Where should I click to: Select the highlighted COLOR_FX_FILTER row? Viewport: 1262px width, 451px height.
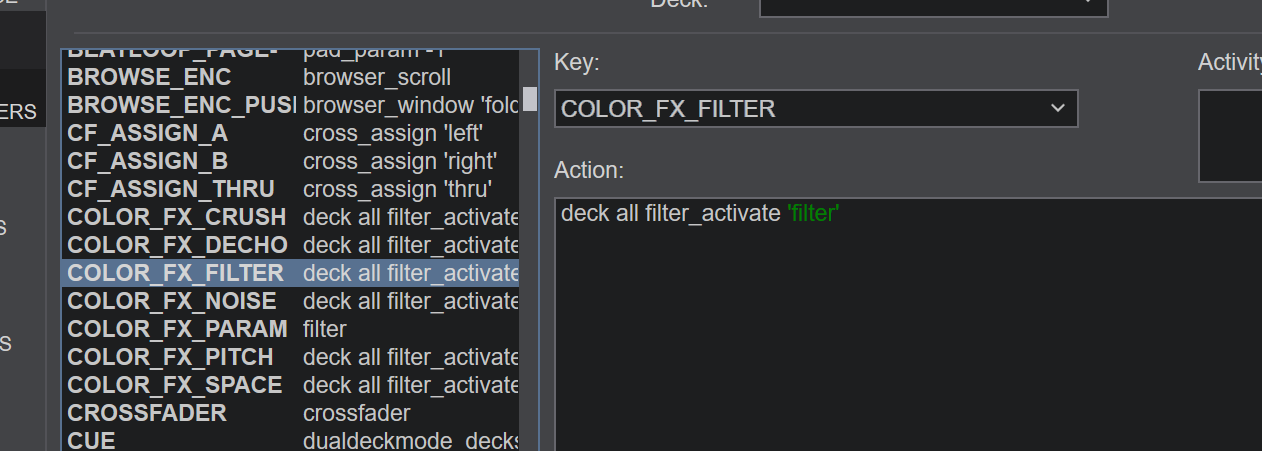(x=290, y=273)
